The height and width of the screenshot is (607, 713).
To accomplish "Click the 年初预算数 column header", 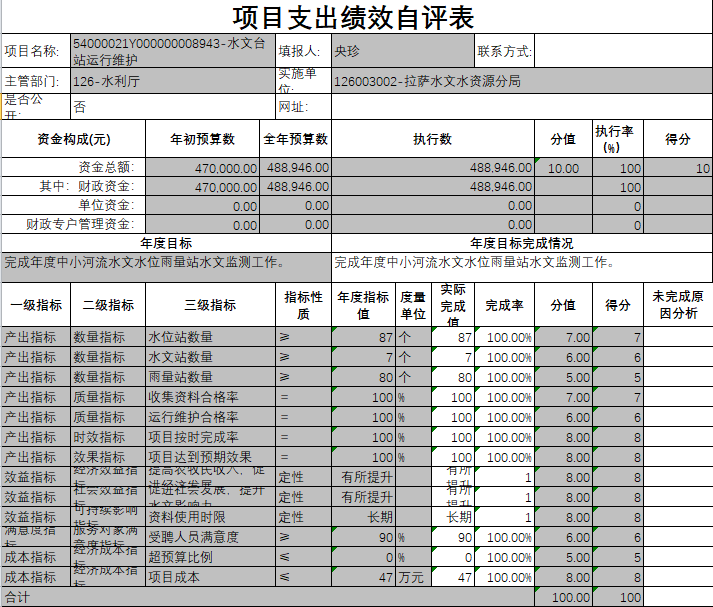I will (x=202, y=139).
